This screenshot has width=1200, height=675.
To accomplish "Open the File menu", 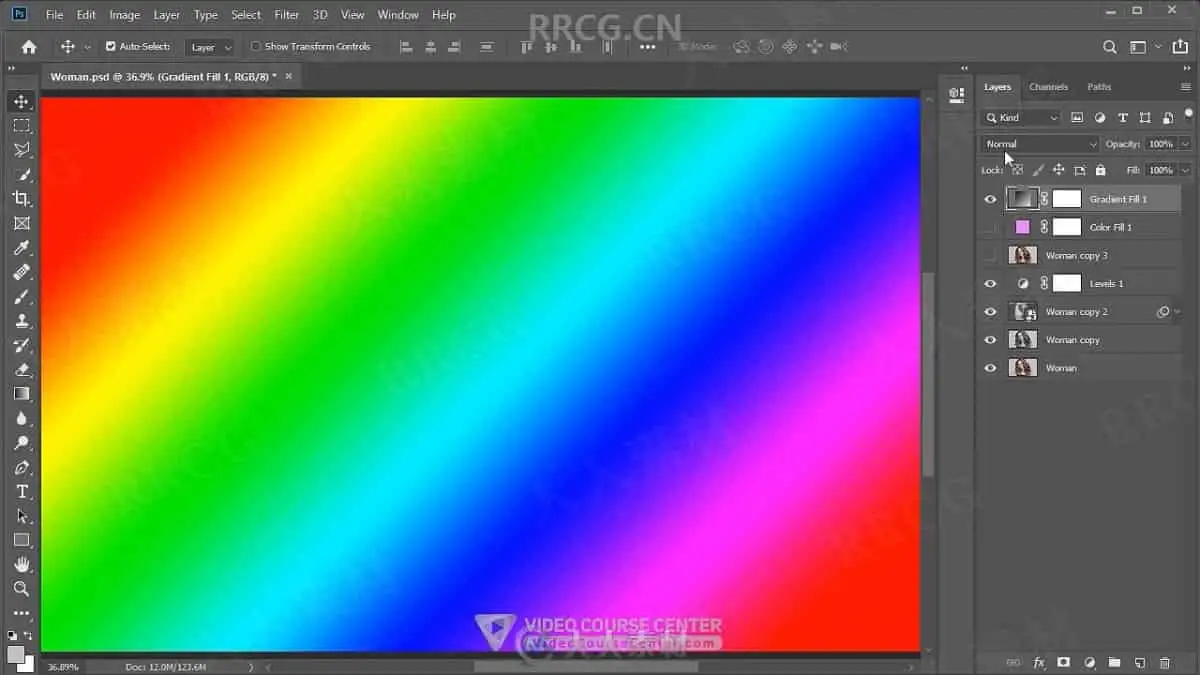I will (x=54, y=15).
